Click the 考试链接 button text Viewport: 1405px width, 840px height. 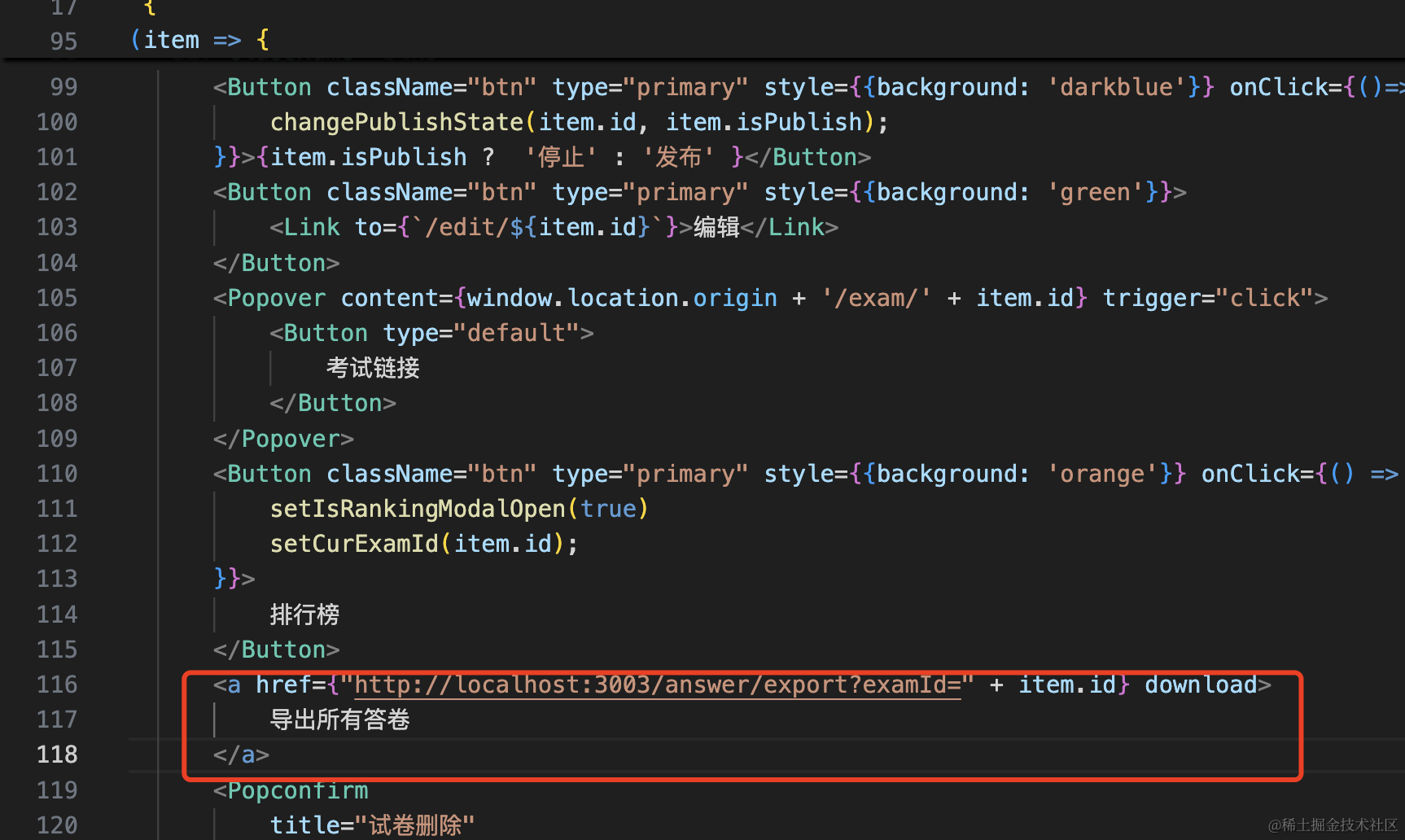coord(373,368)
